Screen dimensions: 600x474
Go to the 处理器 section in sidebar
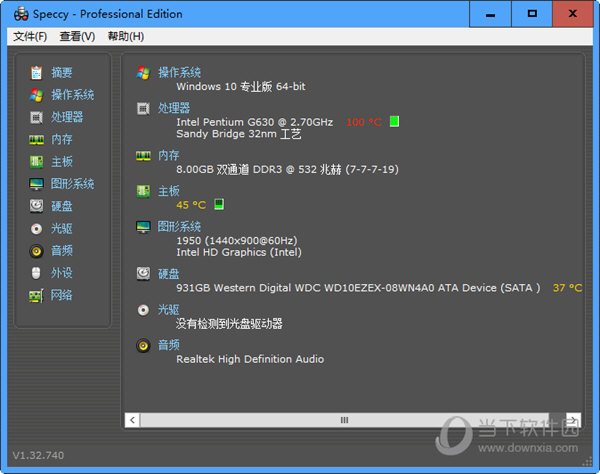coord(67,117)
